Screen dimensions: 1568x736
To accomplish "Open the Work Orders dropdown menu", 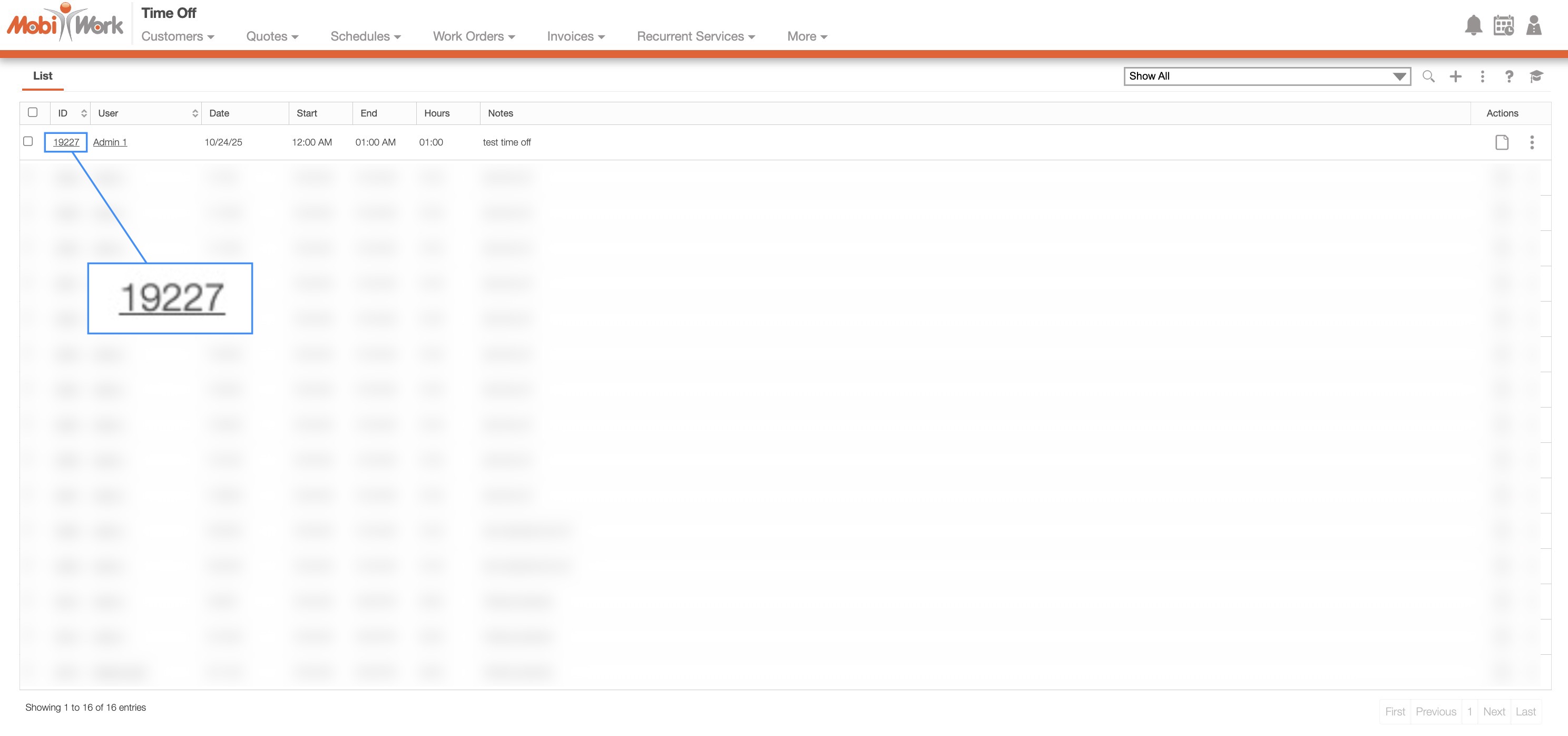I will coord(474,36).
